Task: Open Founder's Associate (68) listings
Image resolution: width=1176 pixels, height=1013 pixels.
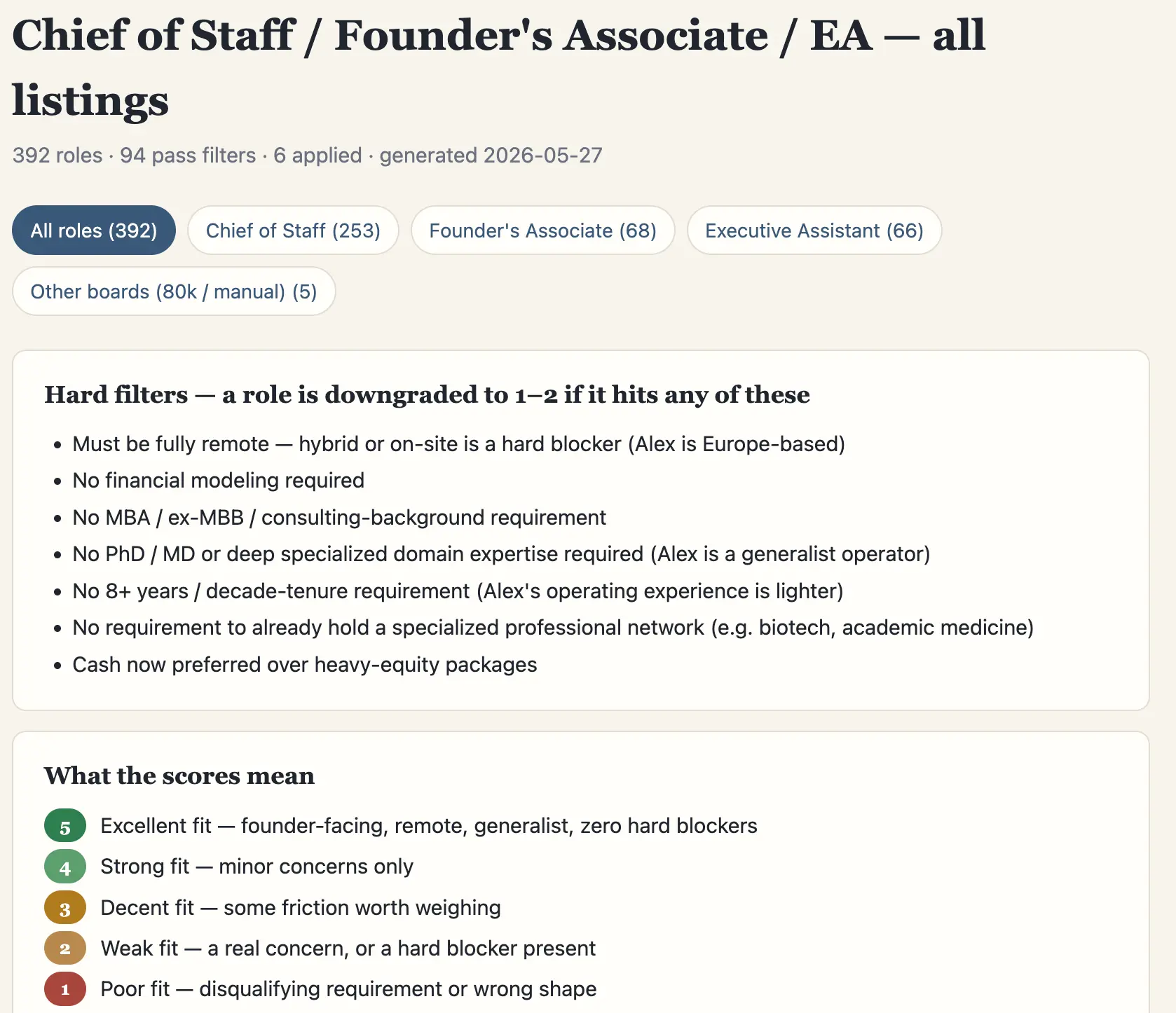Action: [542, 230]
